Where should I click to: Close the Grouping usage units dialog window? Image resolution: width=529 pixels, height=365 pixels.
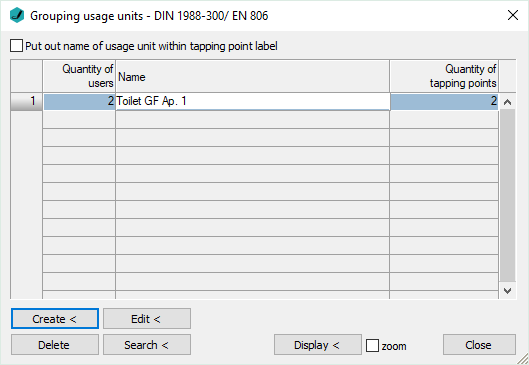coord(512,15)
